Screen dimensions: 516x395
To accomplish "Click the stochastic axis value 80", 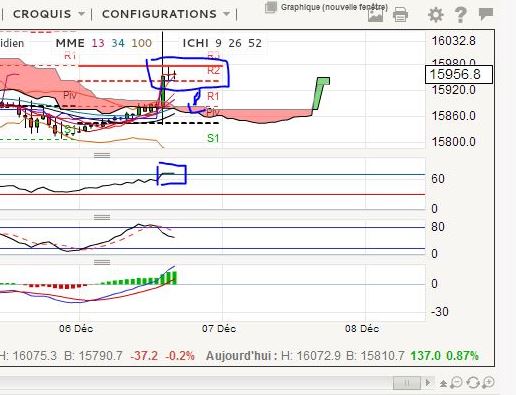I will (438, 227).
